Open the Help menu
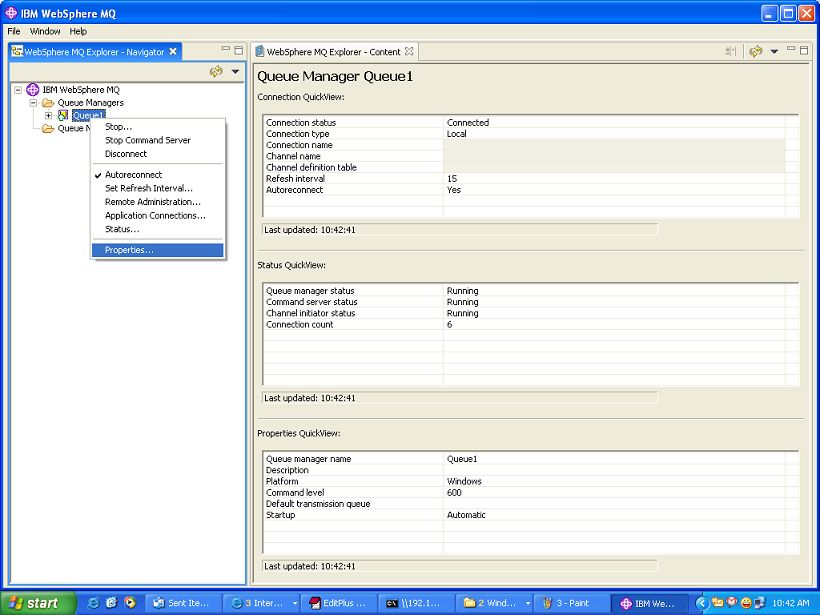 tap(78, 31)
